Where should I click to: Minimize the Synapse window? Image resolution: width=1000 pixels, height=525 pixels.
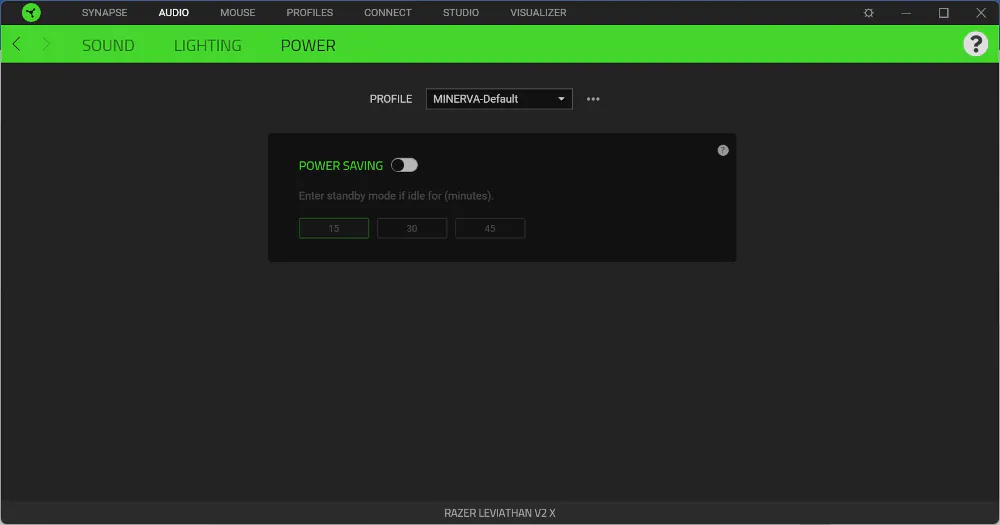tap(906, 13)
